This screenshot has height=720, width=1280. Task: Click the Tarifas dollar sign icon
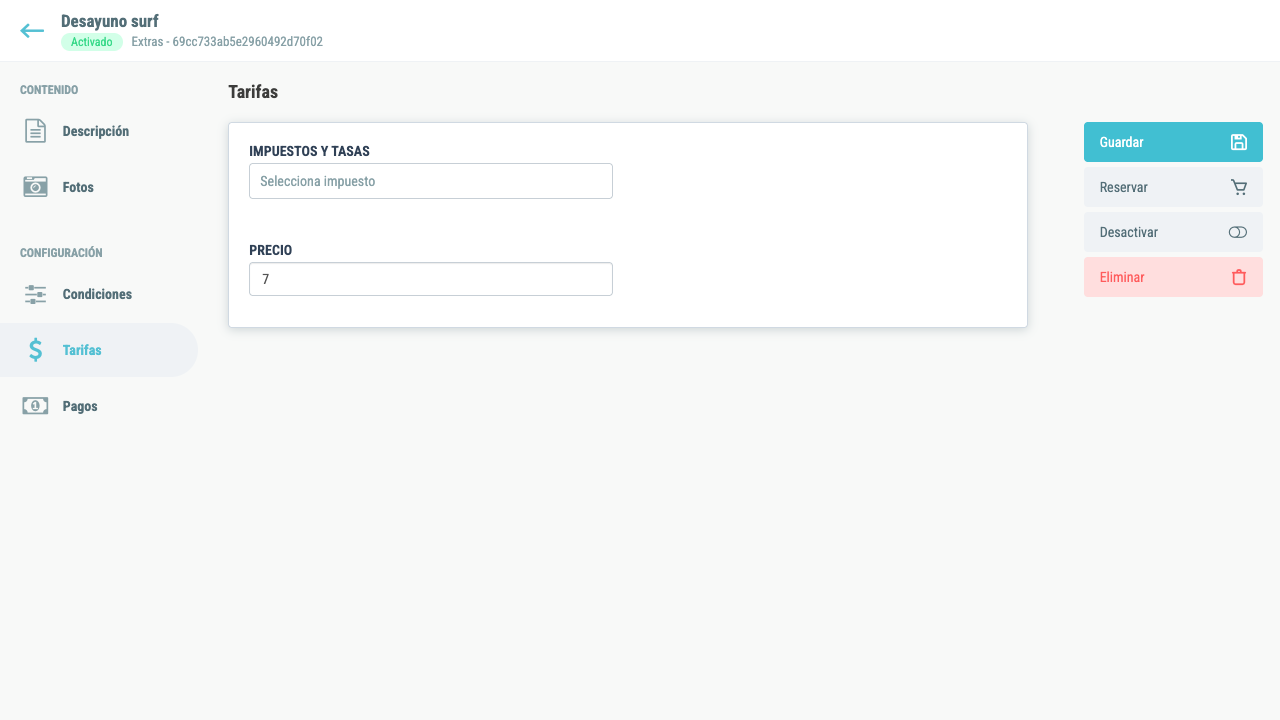tap(35, 350)
